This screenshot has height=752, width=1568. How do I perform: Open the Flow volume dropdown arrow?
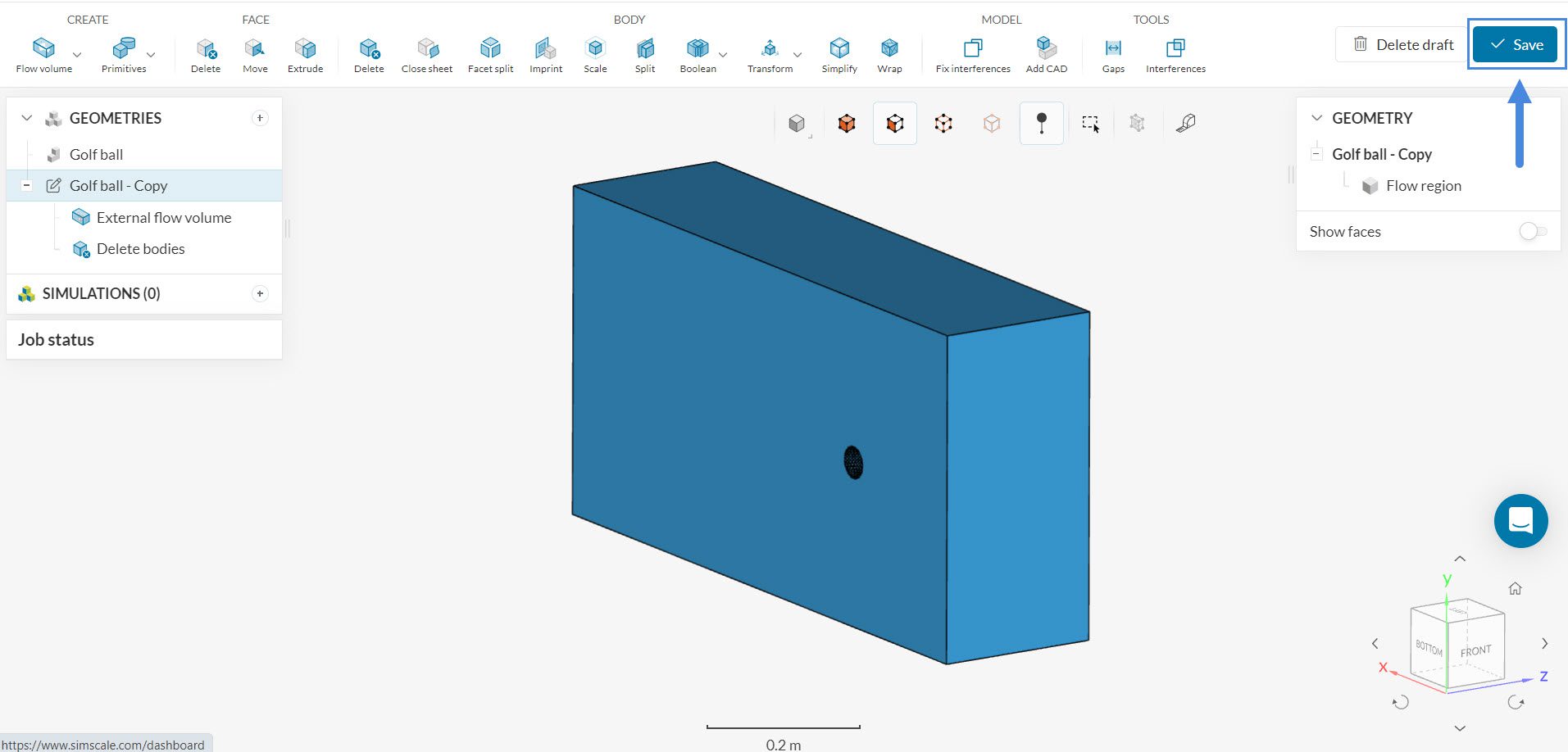[77, 55]
